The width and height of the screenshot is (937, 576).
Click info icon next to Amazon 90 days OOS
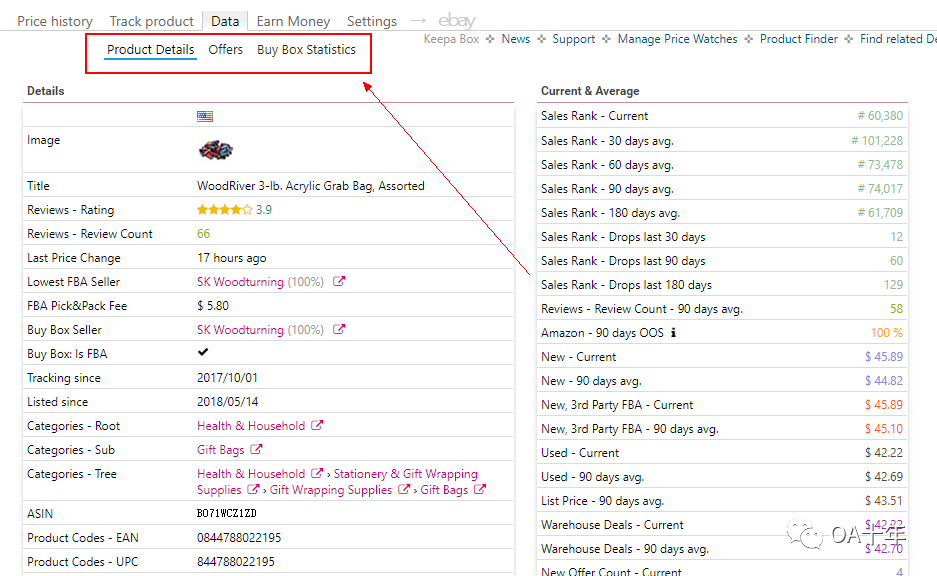(673, 333)
